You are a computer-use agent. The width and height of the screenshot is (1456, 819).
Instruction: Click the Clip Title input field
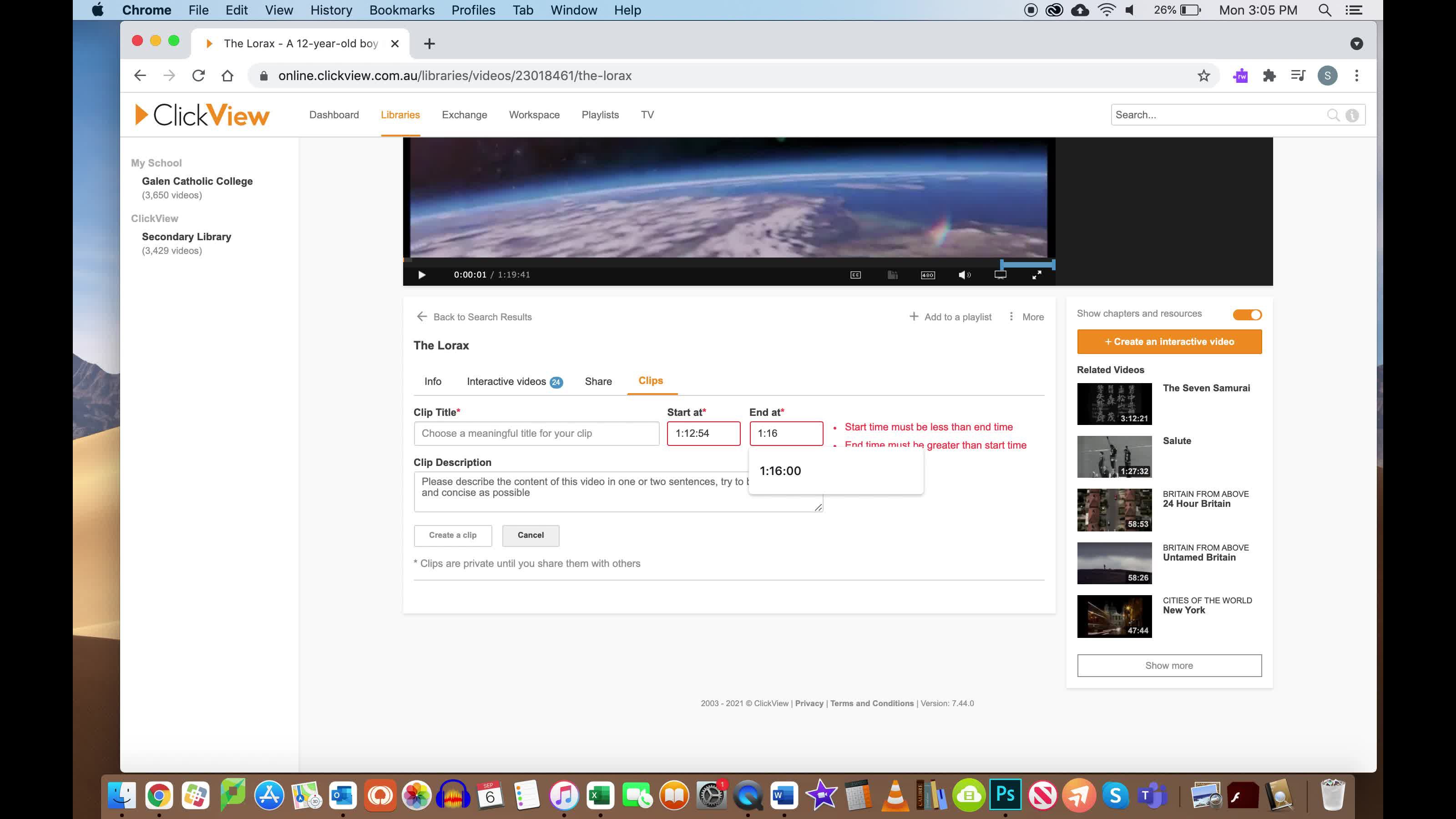click(536, 434)
